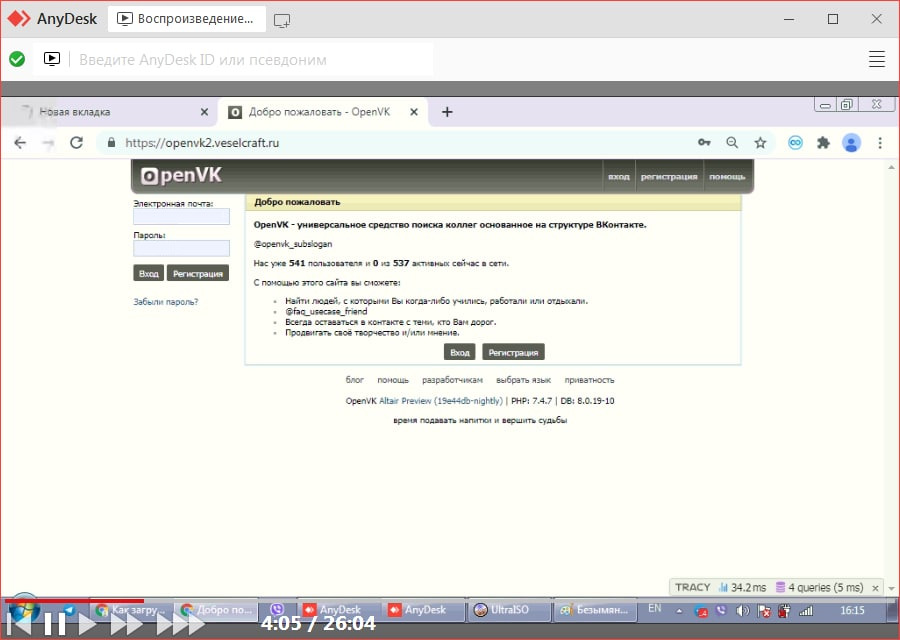
Task: Click вход in the OpenVK header
Action: [619, 177]
